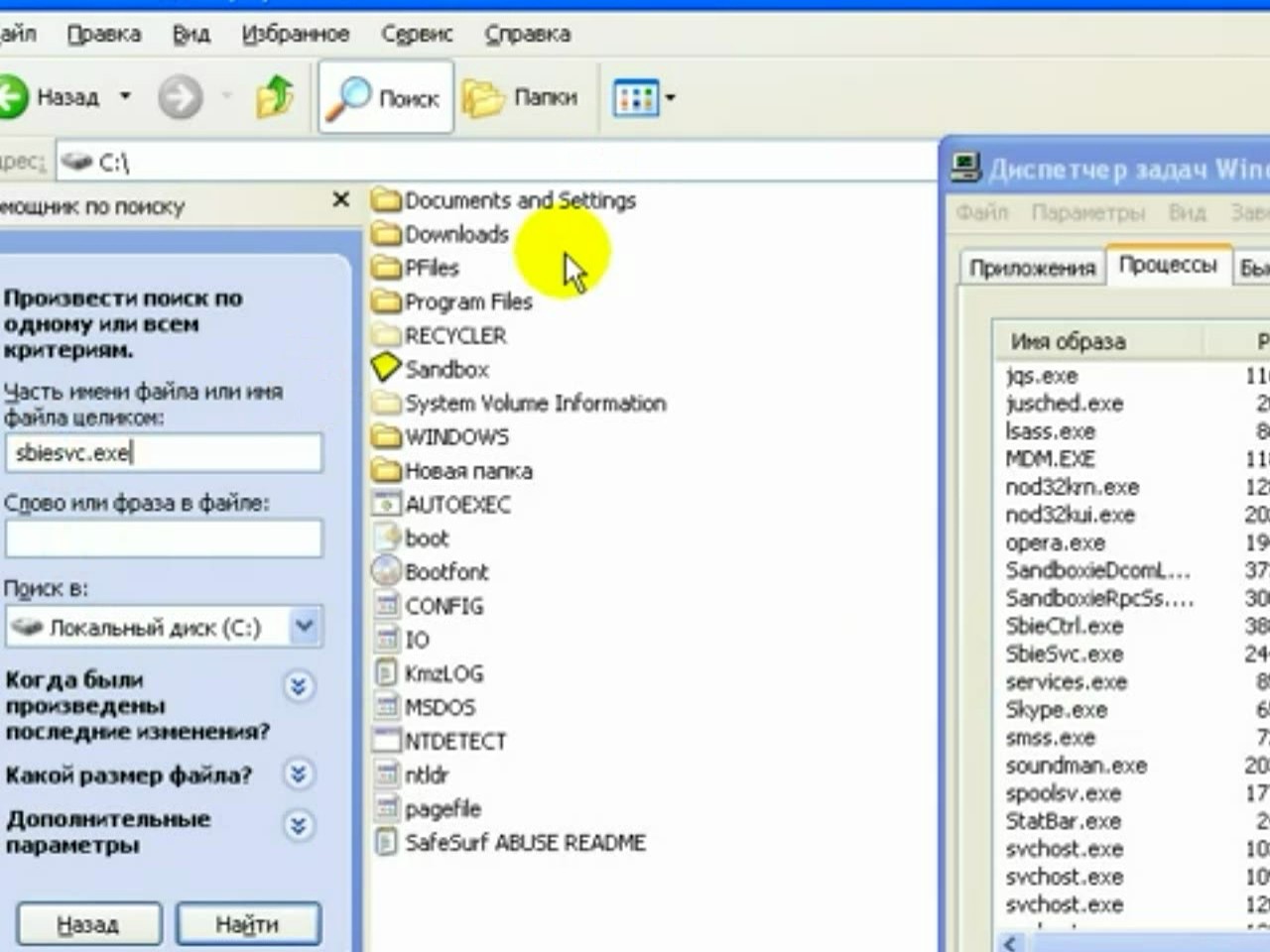Viewport: 1270px width, 952px height.
Task: Expand the additional parameters section
Action: tap(298, 825)
